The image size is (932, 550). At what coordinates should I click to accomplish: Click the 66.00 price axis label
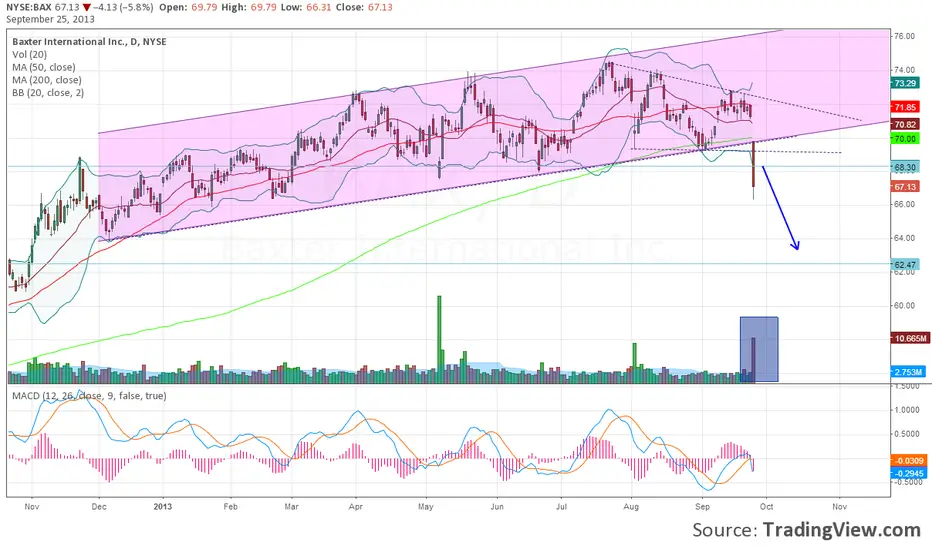905,204
